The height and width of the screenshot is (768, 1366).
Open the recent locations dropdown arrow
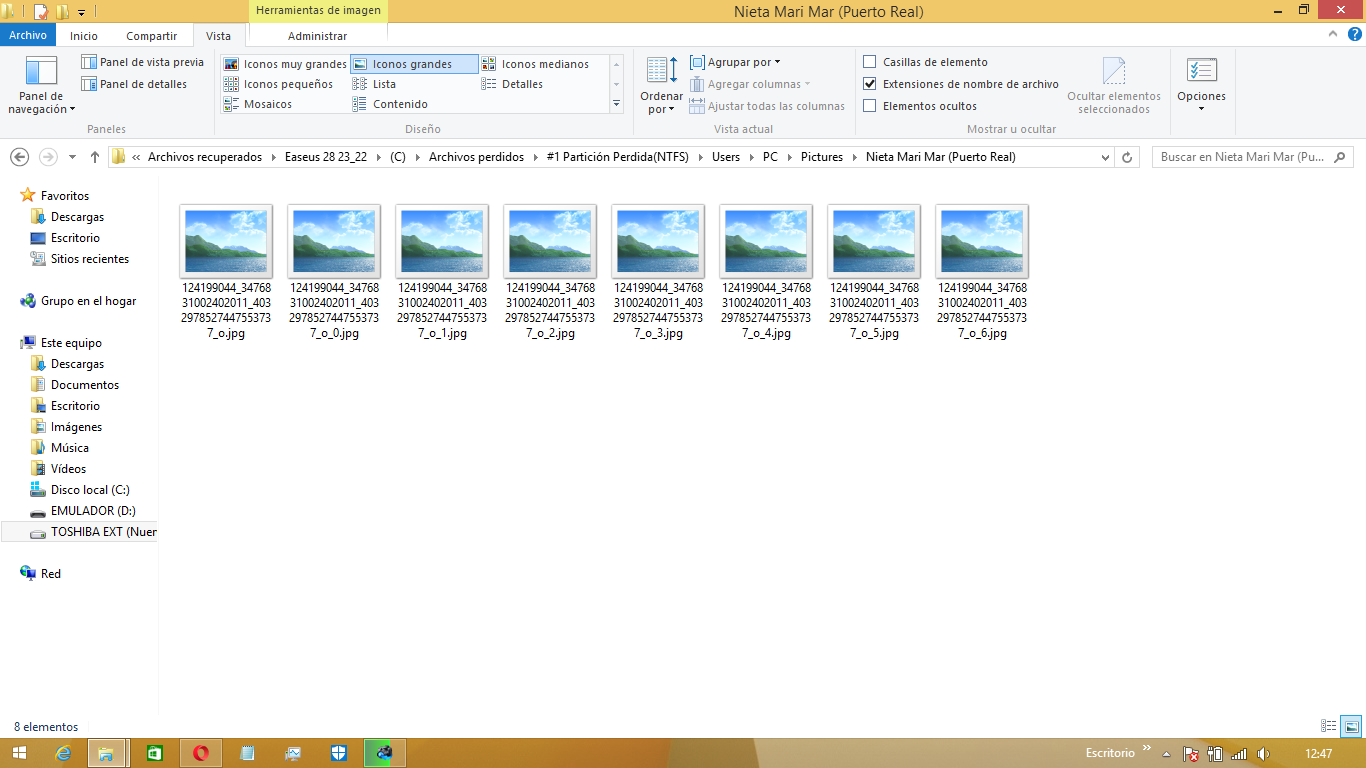[x=72, y=157]
